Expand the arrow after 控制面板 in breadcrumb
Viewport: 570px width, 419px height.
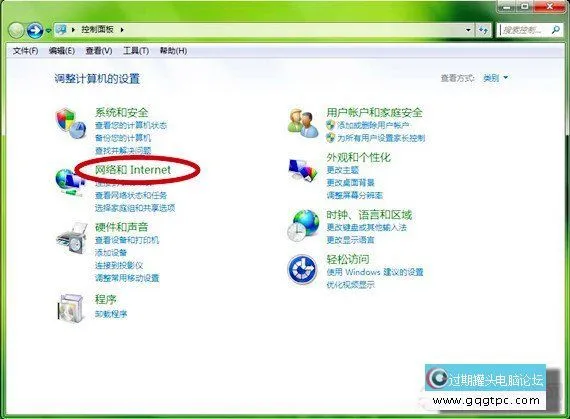click(x=122, y=29)
